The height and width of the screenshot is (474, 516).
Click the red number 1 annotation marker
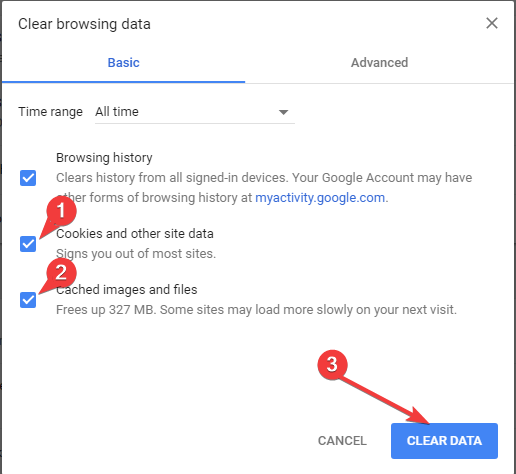61,211
